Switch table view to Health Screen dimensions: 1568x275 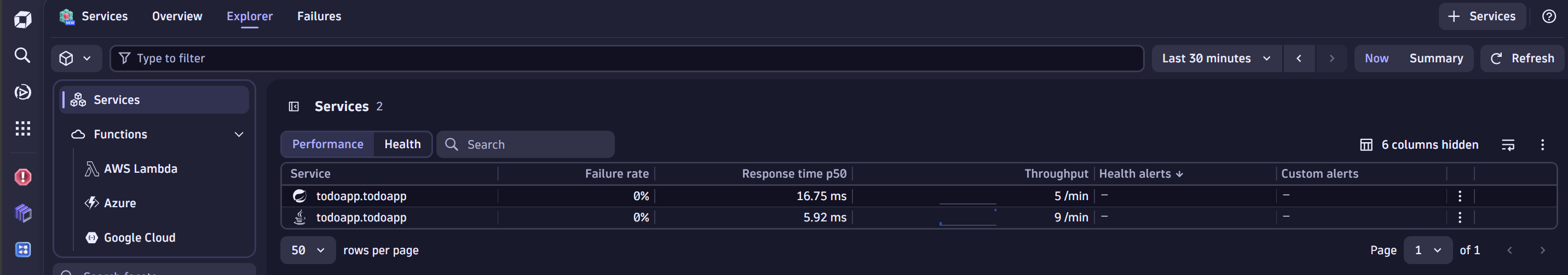[x=402, y=144]
